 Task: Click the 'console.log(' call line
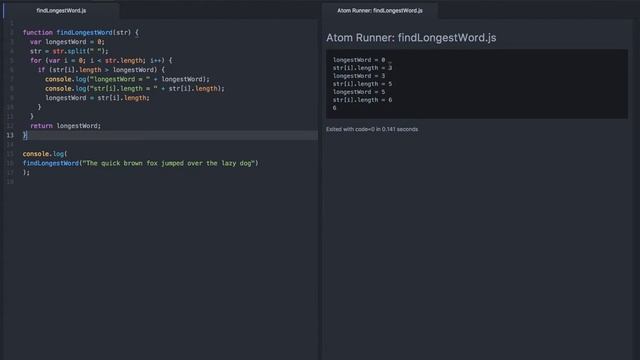tap(45, 154)
